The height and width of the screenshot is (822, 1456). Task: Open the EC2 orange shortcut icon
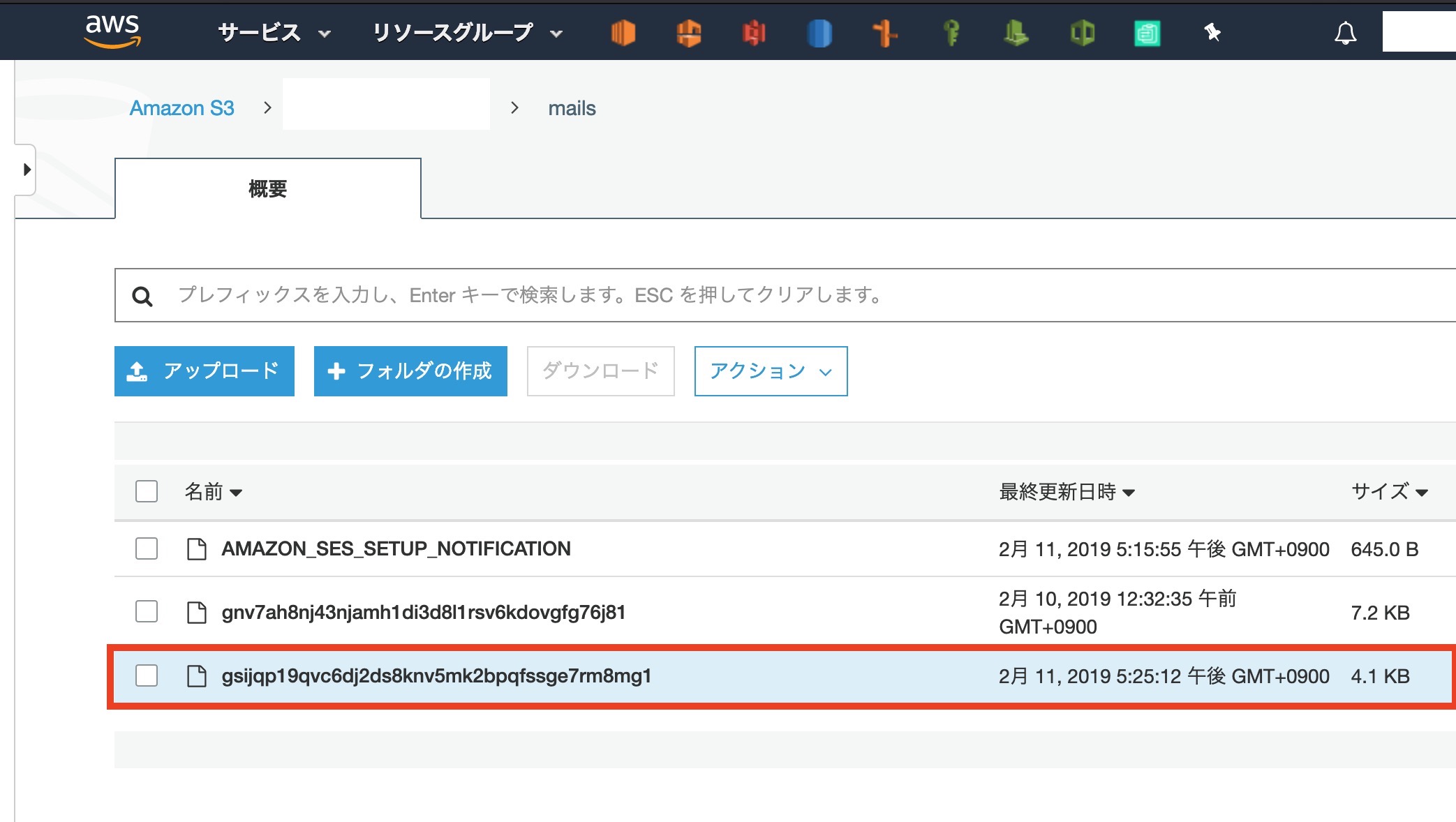pyautogui.click(x=623, y=33)
